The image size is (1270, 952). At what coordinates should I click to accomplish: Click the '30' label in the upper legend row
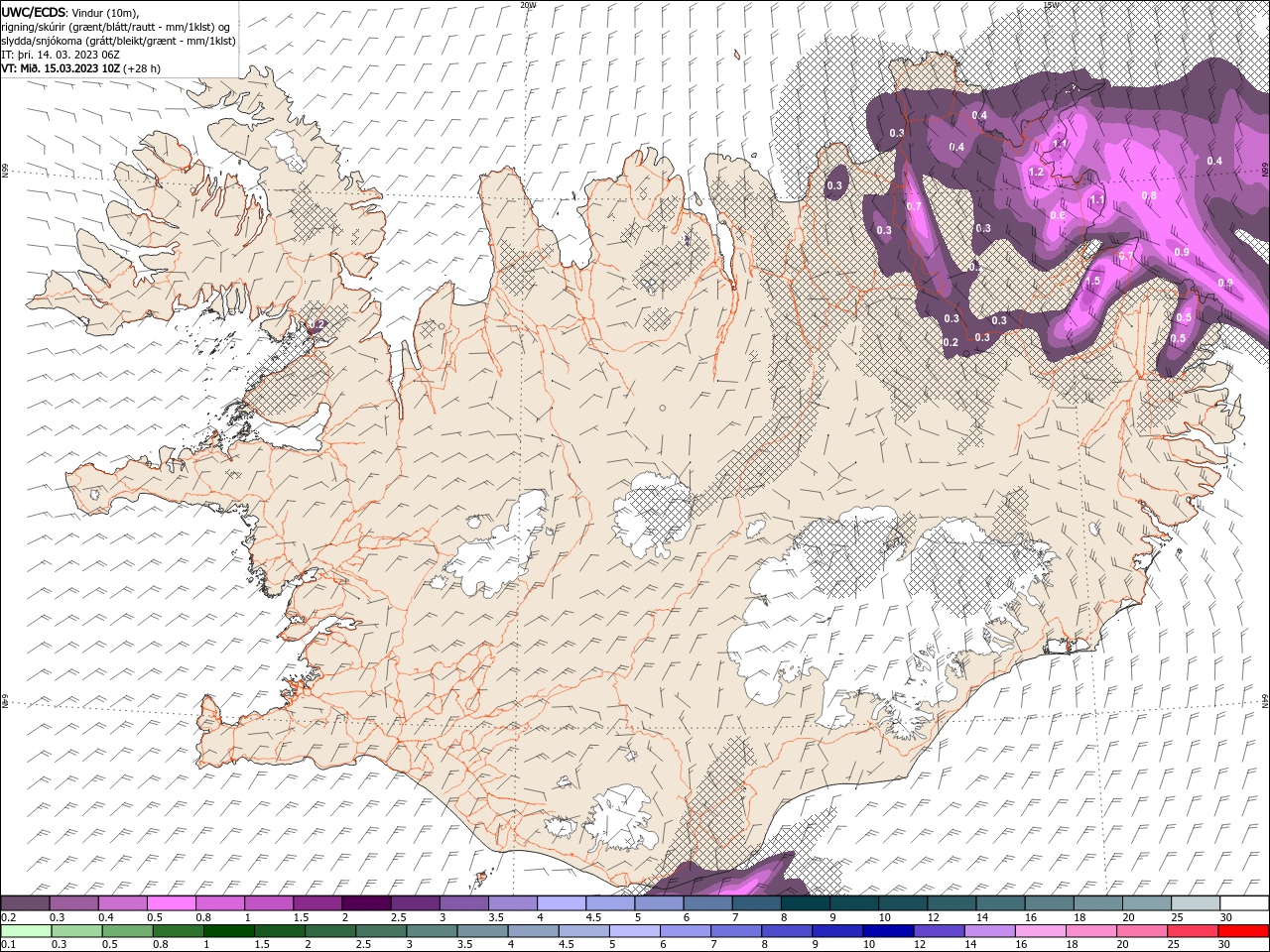click(x=1225, y=917)
